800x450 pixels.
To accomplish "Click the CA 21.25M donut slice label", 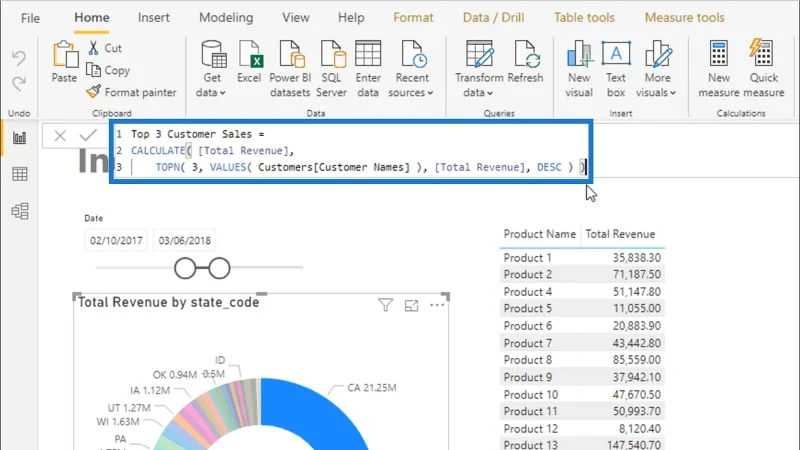I will tap(371, 388).
